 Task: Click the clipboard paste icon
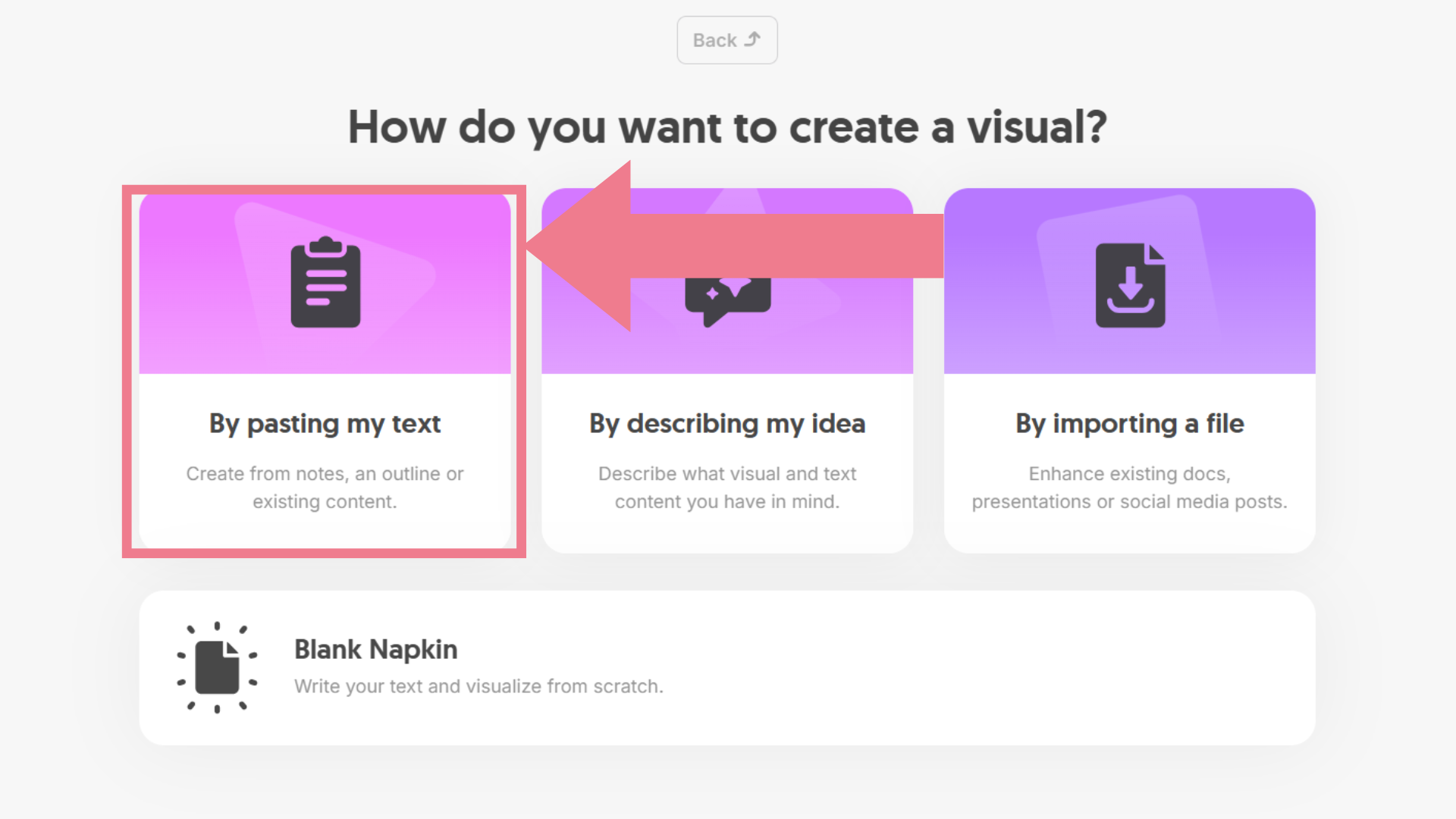[325, 282]
